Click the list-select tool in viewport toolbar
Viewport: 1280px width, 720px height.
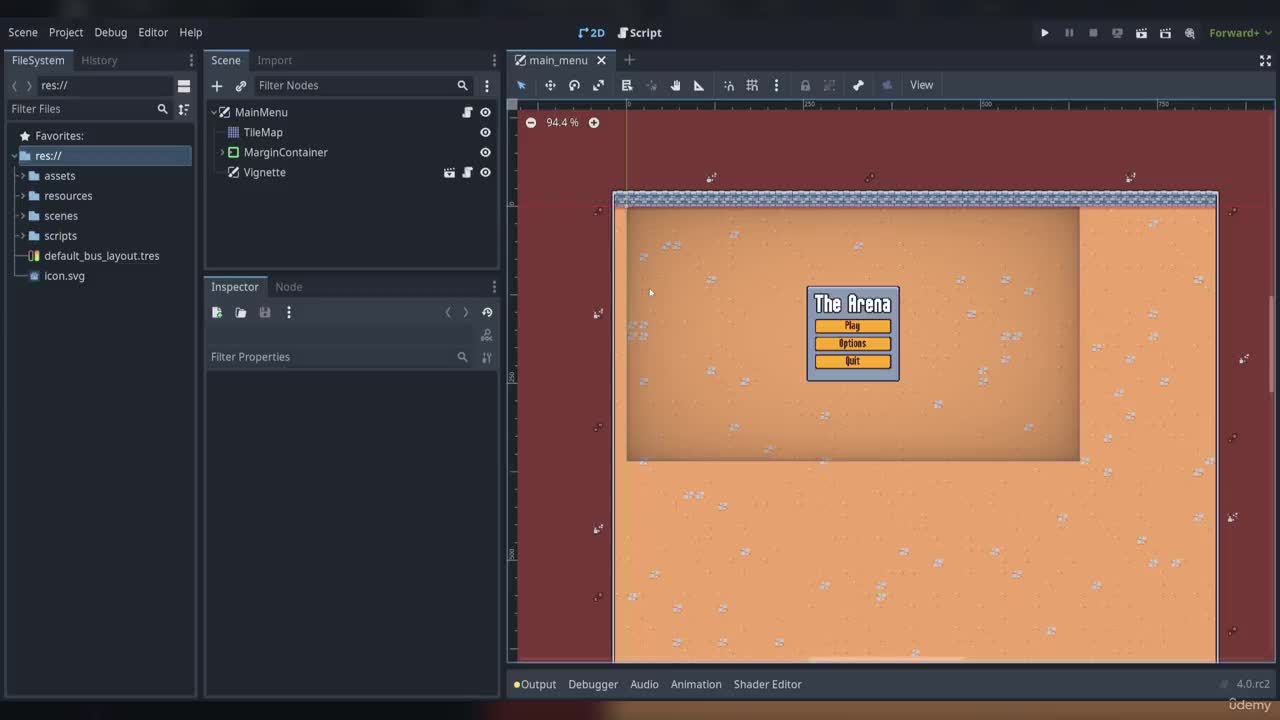click(627, 85)
